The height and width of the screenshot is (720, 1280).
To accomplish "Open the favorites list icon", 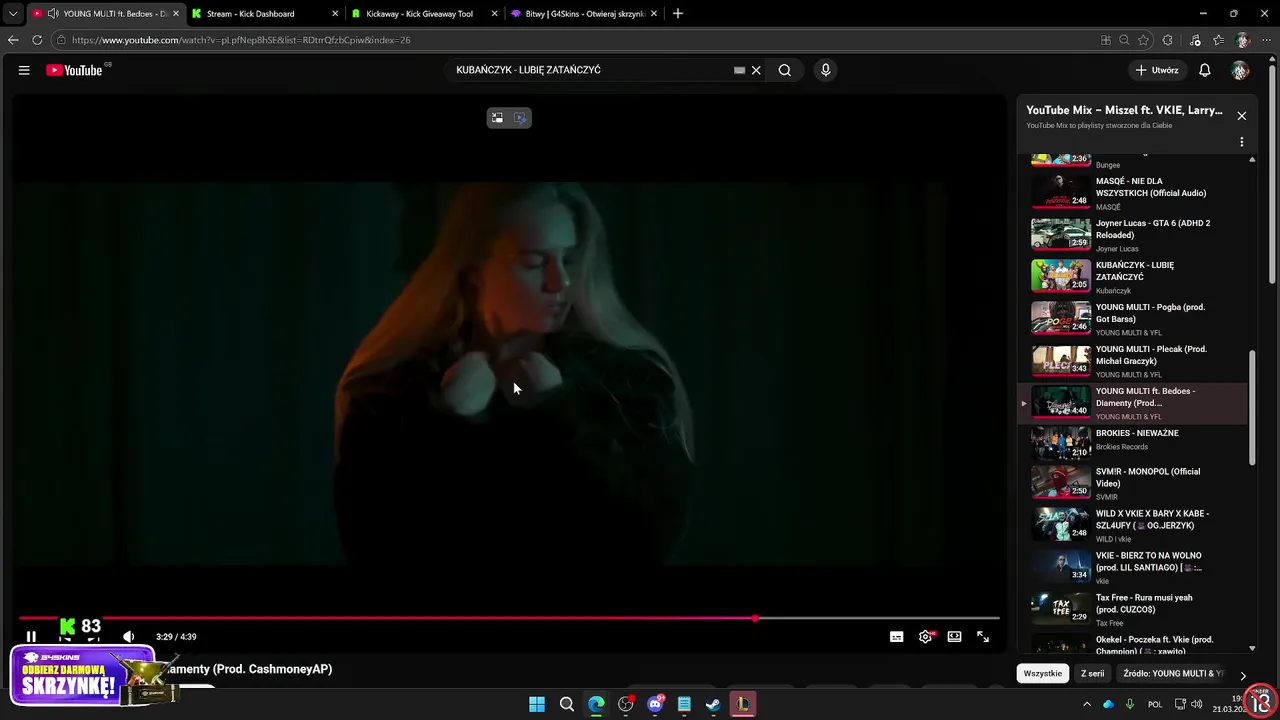I will 1218,40.
